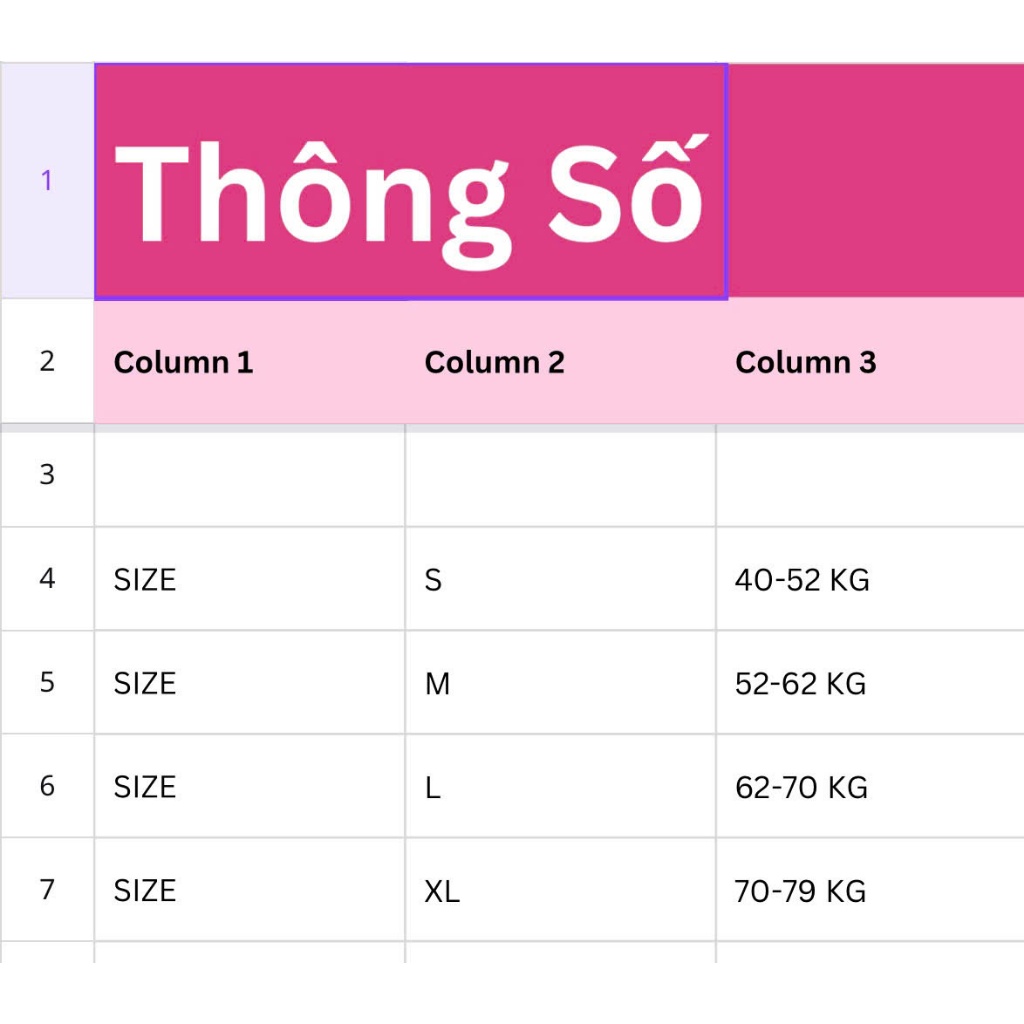Select row 4 via its number
The height and width of the screenshot is (1024, 1024).
pyautogui.click(x=46, y=579)
